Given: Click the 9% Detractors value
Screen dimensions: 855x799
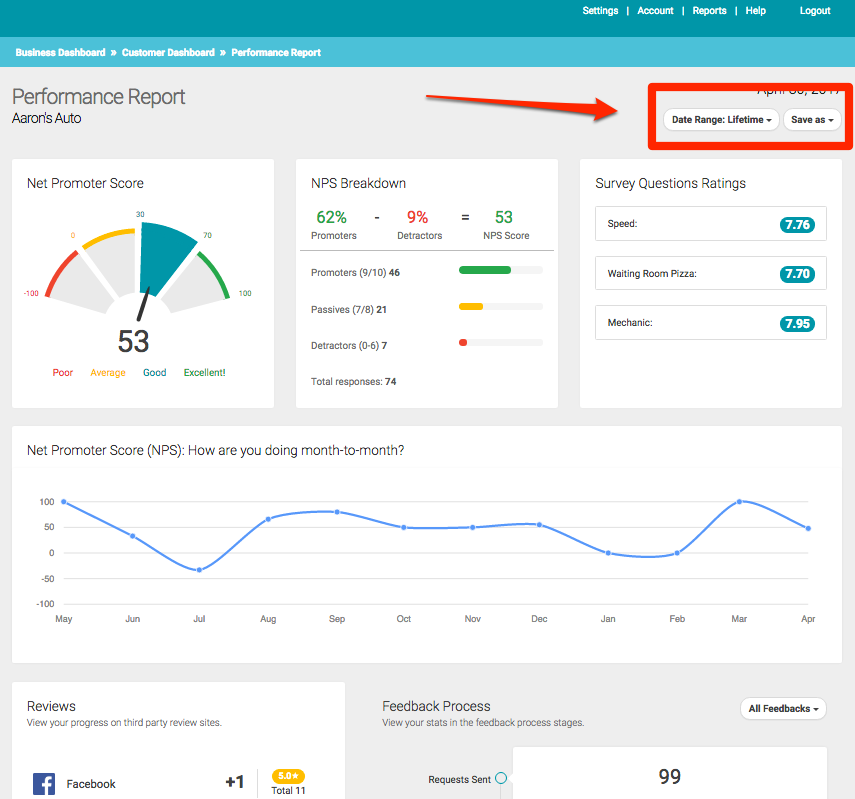Looking at the screenshot, I should 417,217.
